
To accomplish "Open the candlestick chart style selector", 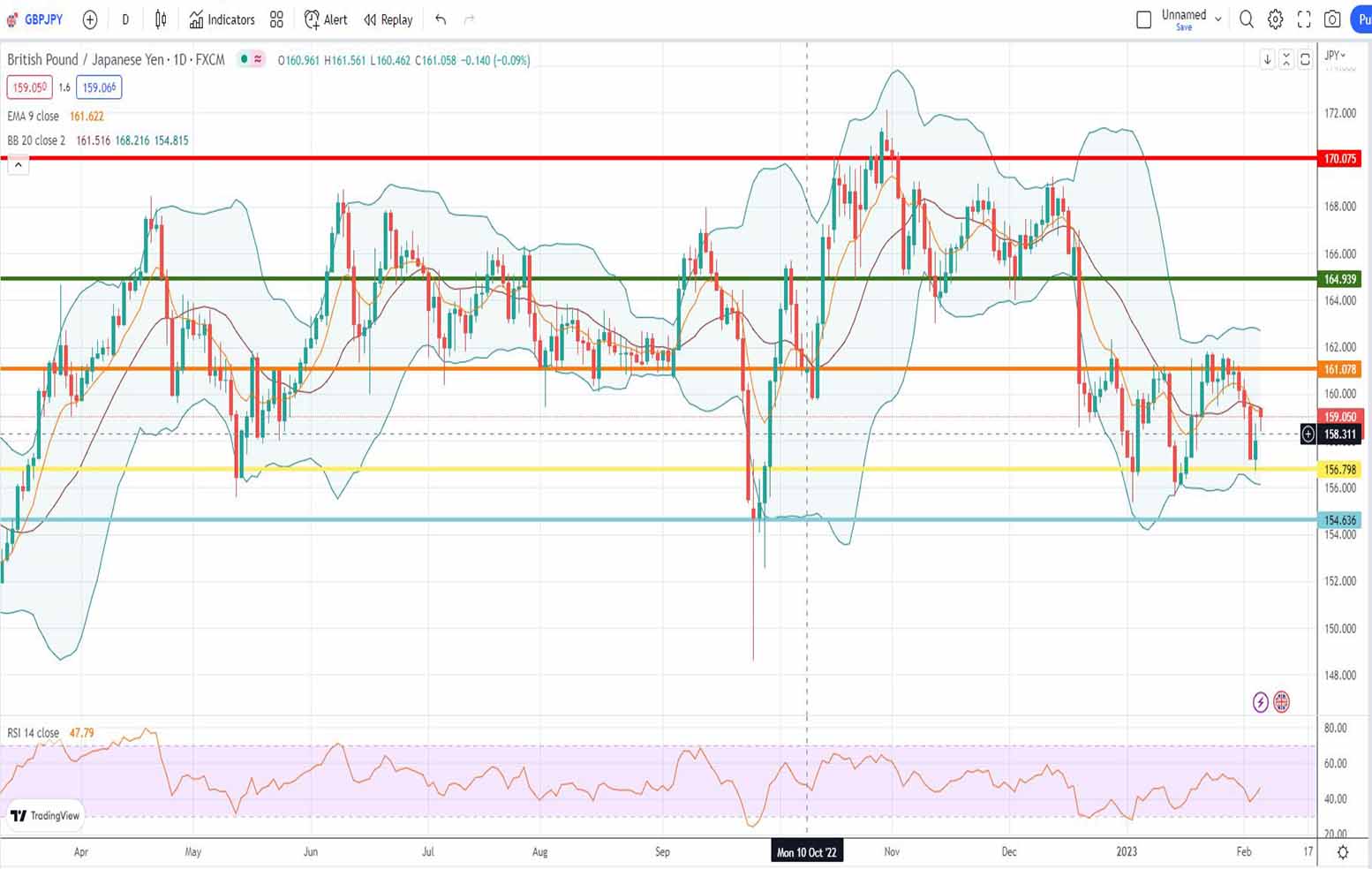I will [x=161, y=19].
